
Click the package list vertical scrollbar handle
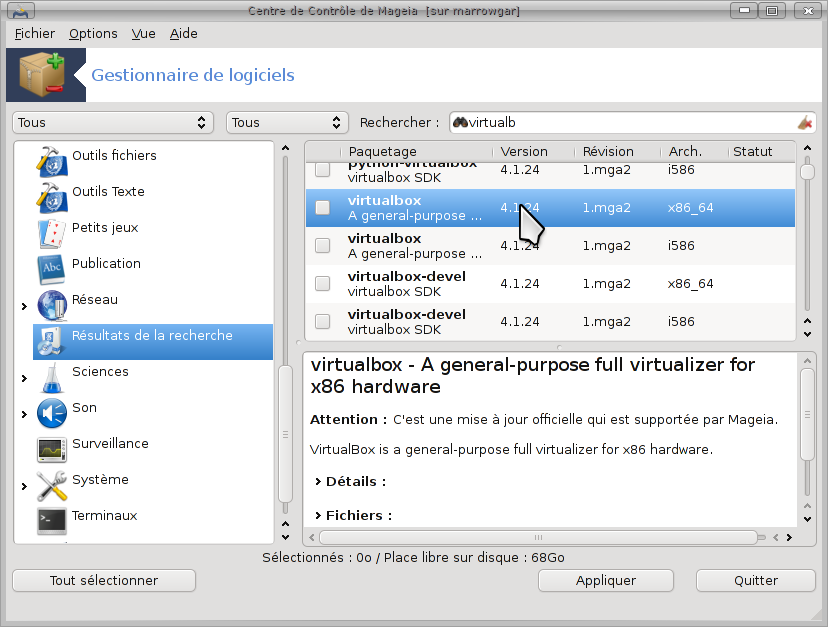click(807, 172)
